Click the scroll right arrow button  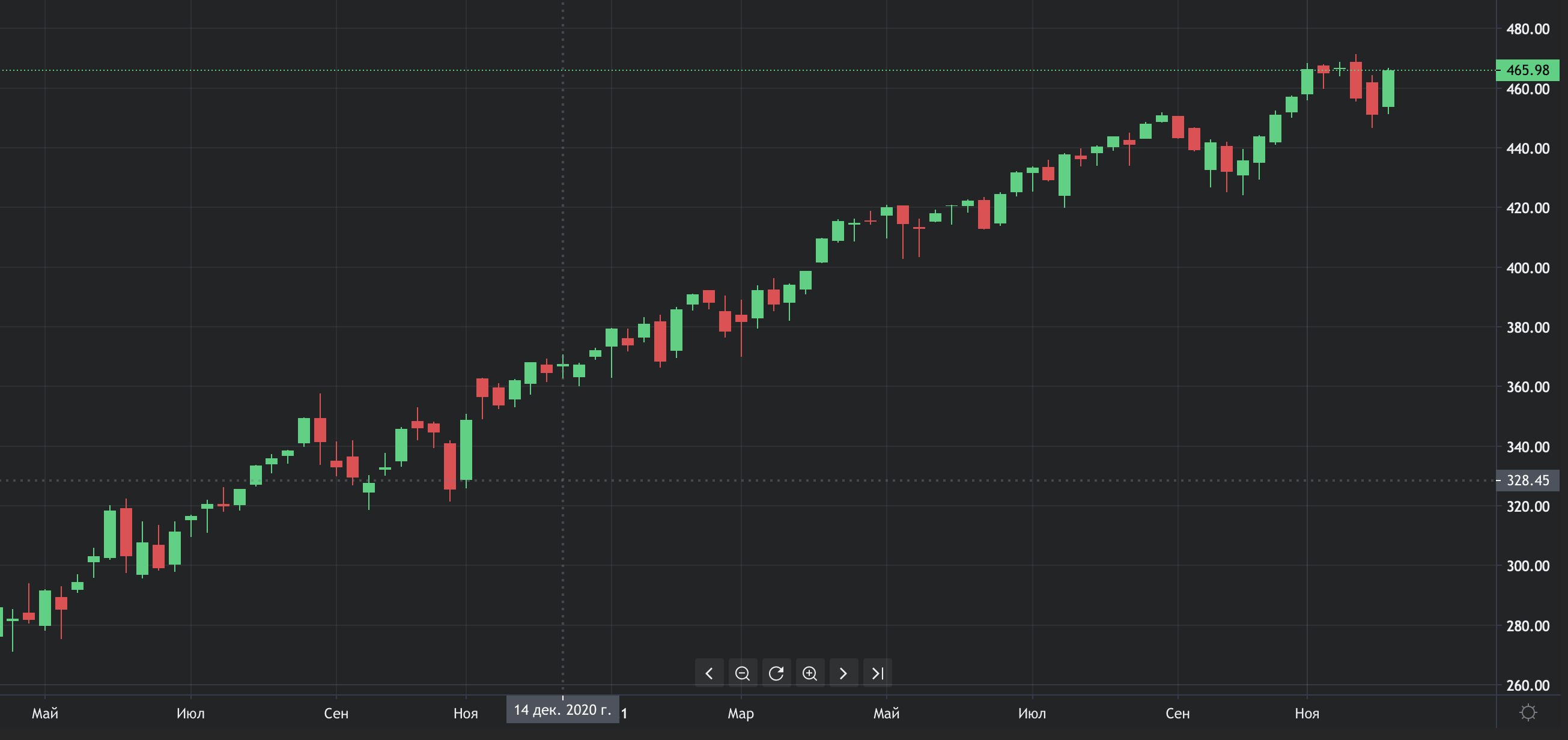pos(843,673)
